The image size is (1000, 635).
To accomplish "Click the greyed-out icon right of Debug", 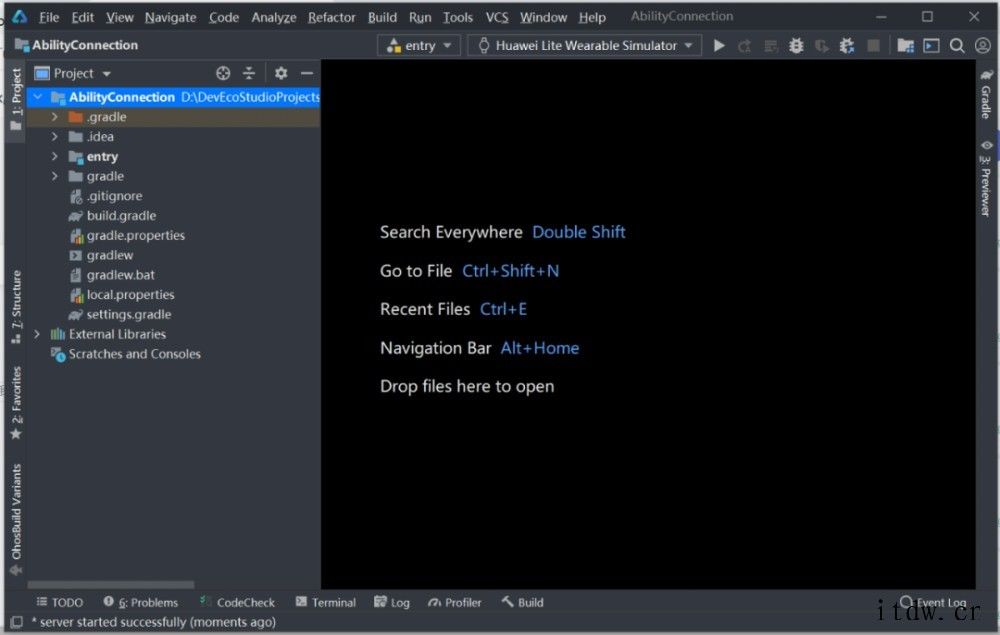I will (x=822, y=45).
